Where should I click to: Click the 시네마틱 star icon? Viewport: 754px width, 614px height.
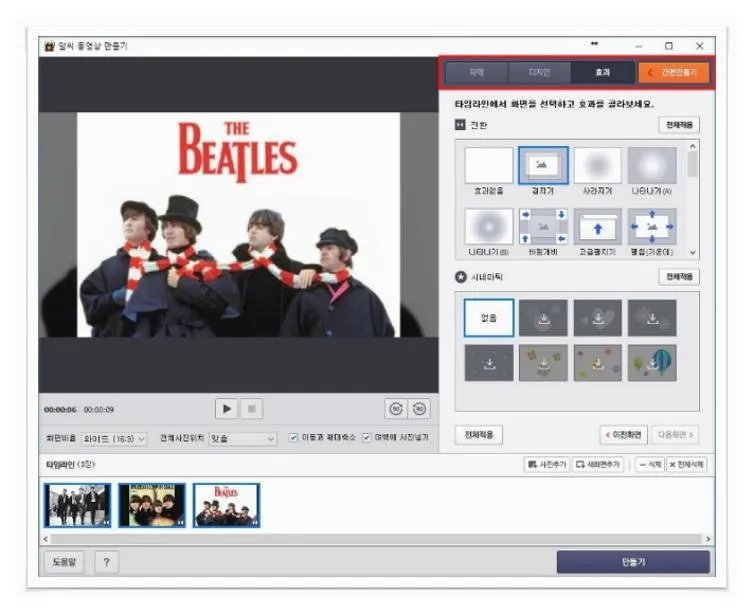click(x=460, y=277)
